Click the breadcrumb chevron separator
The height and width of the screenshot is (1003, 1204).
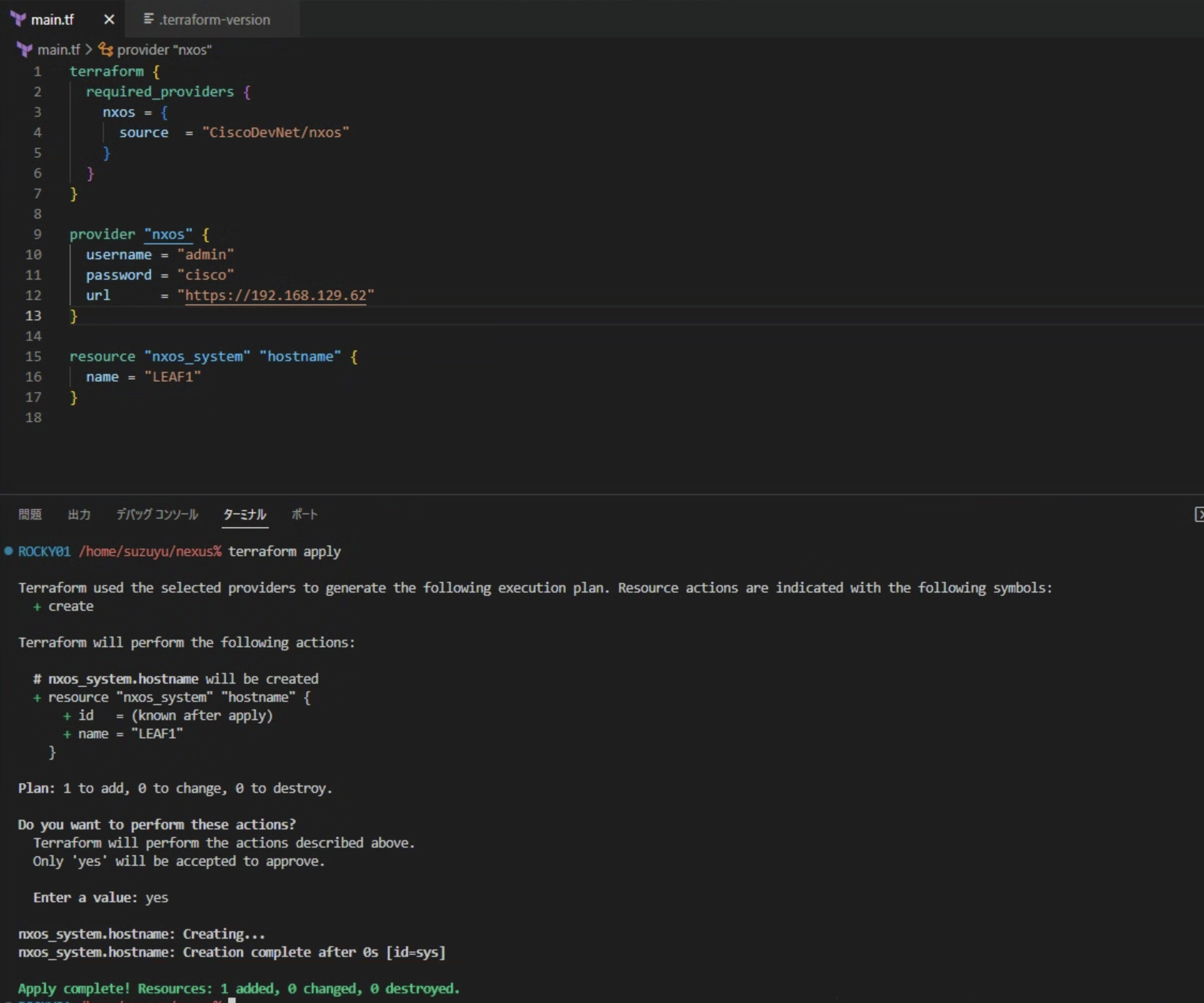tap(89, 50)
